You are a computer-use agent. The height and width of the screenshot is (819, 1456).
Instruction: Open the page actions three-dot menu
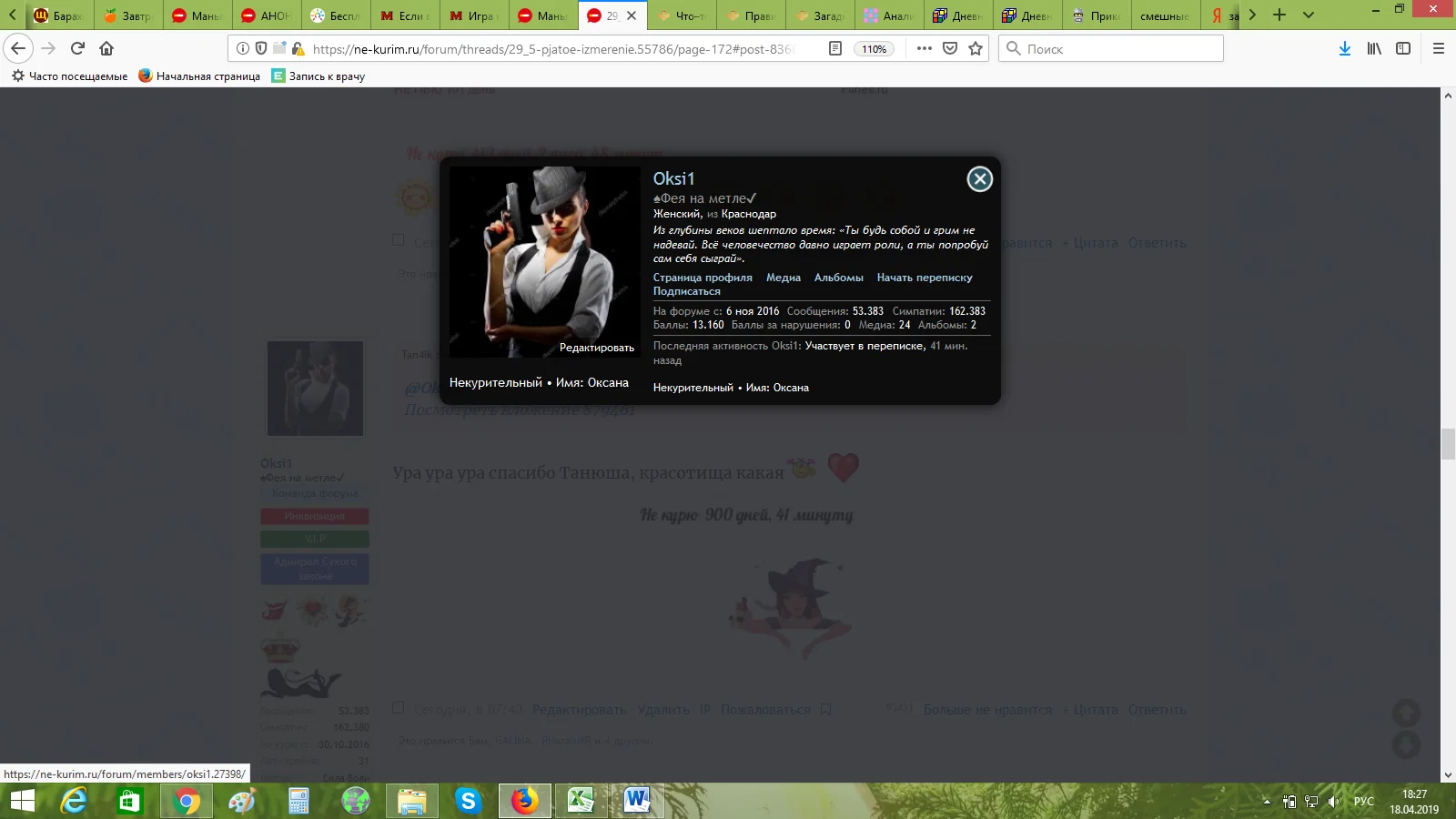(925, 48)
